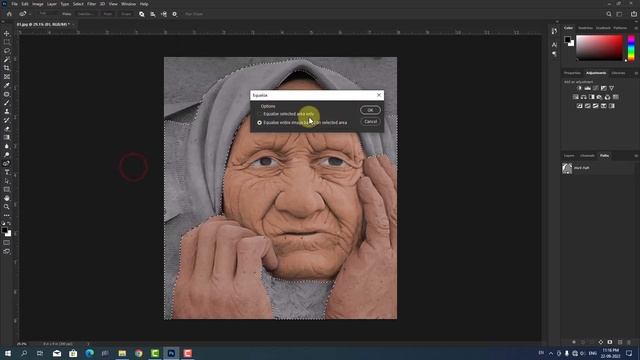Select the History Brush tool

(x=7, y=120)
